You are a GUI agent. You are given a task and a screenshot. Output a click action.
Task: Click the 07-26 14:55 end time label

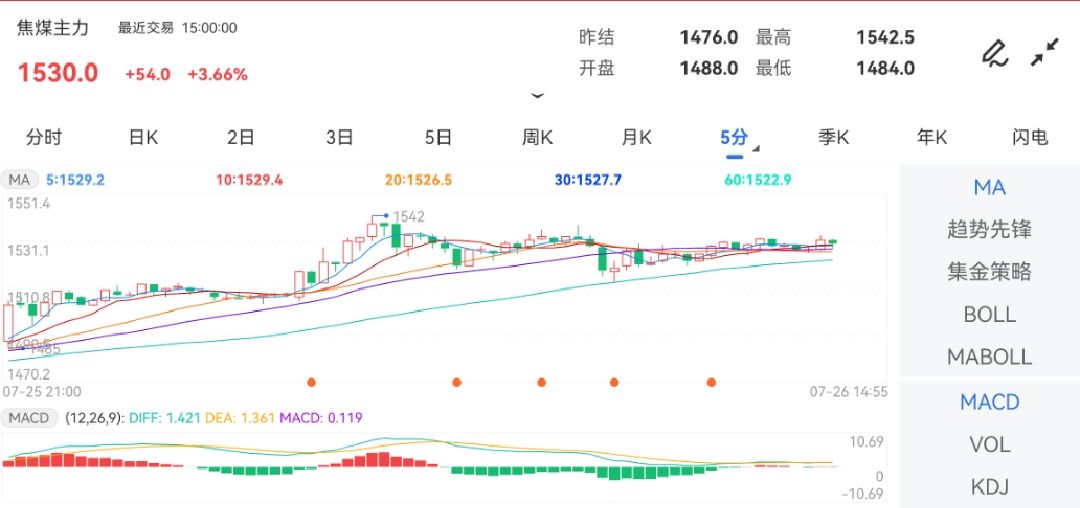pyautogui.click(x=848, y=392)
